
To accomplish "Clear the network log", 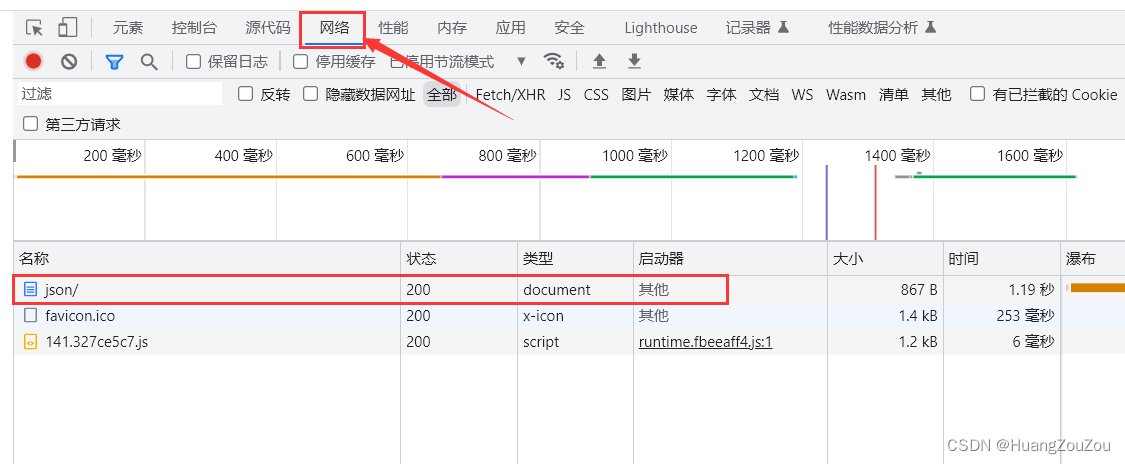I will click(69, 62).
